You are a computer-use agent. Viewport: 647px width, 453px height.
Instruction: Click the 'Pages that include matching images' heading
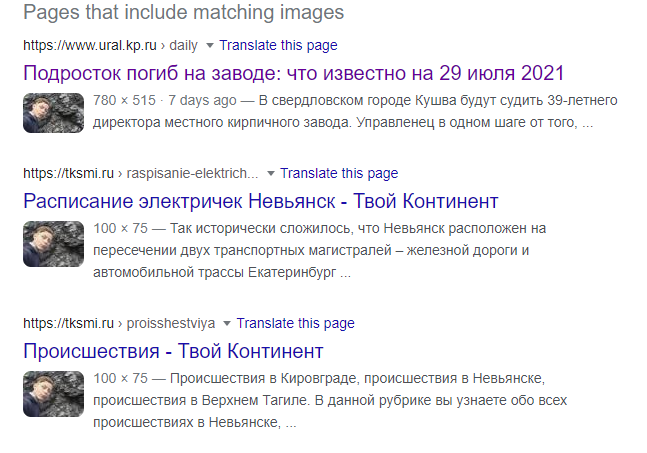click(183, 13)
